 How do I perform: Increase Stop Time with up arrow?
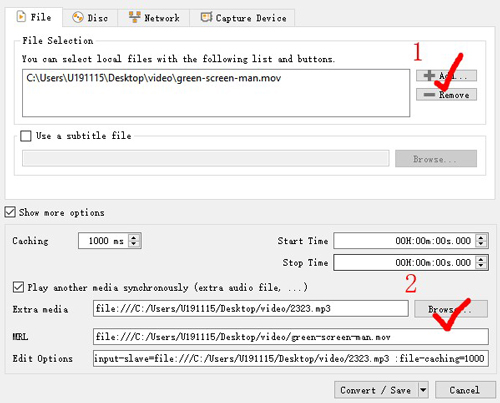pyautogui.click(x=481, y=259)
